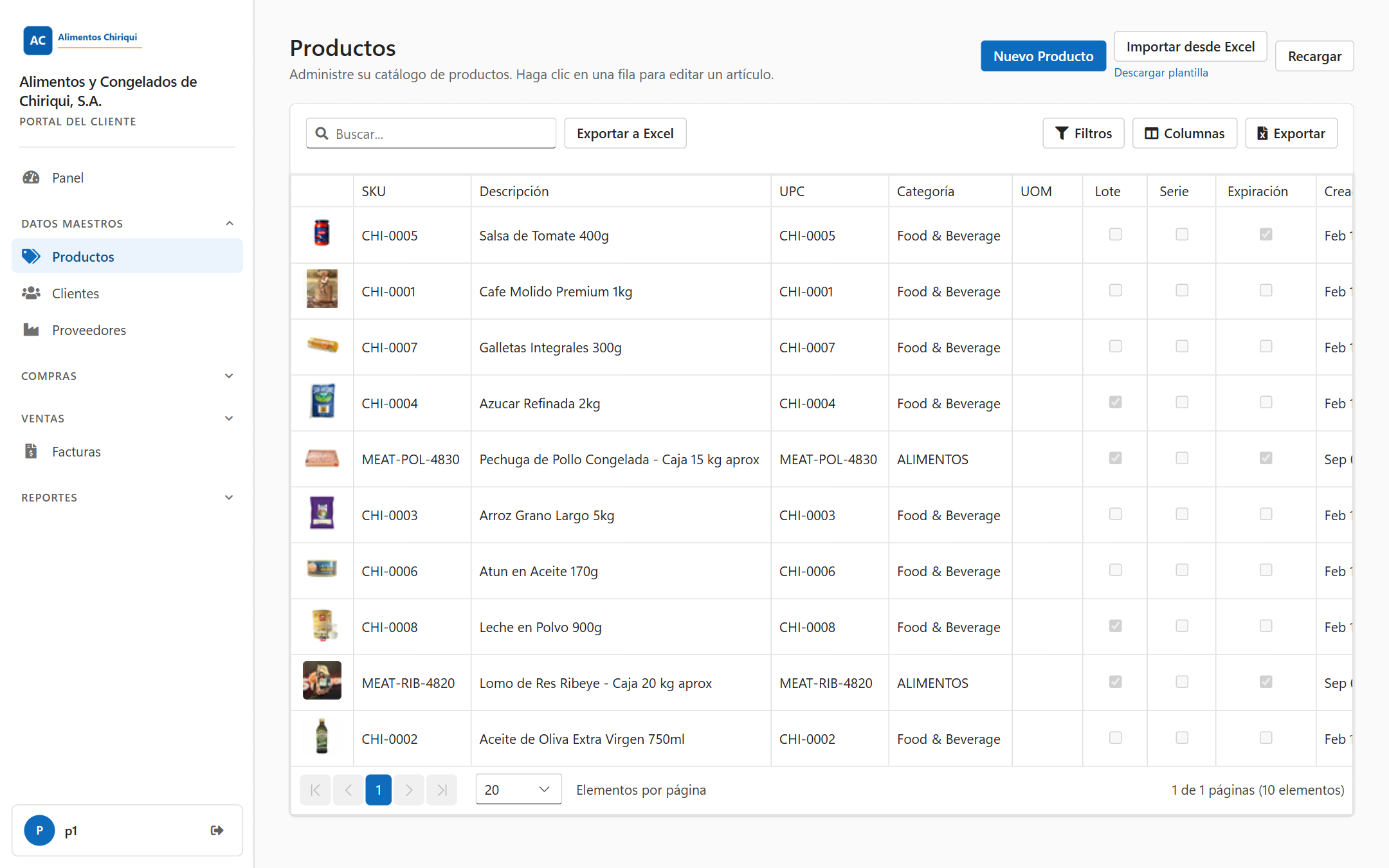
Task: Toggle Expiración checkbox for CHI-0002
Action: tap(1266, 738)
